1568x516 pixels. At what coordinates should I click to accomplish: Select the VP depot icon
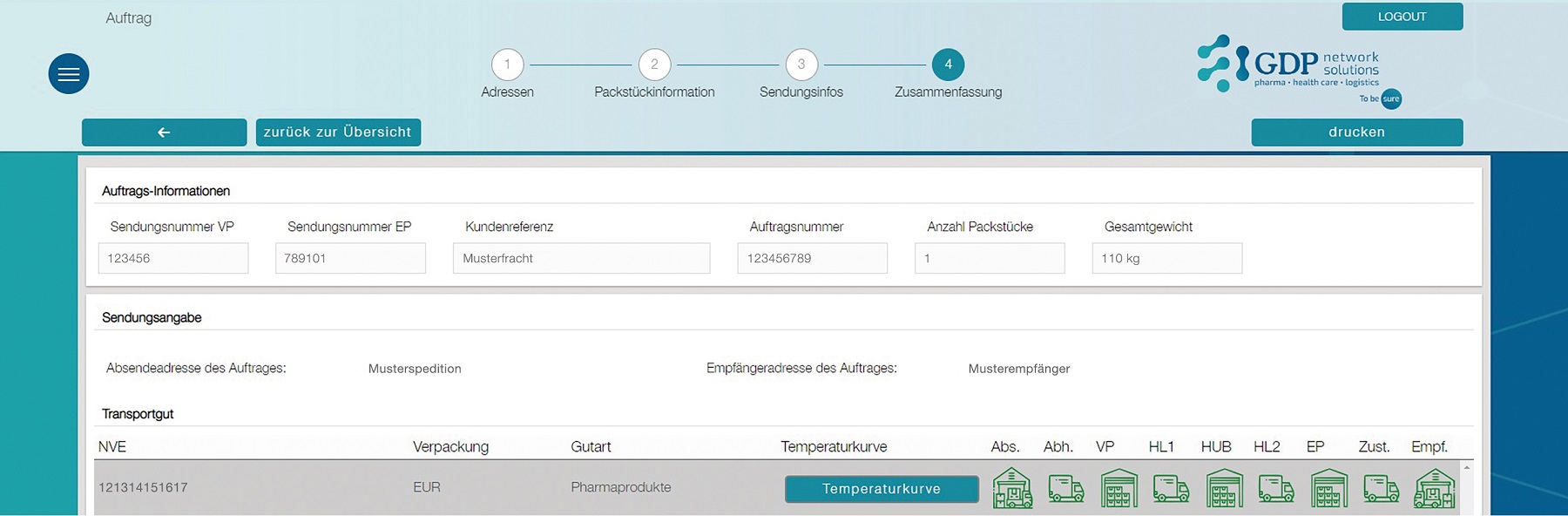pyautogui.click(x=1119, y=488)
